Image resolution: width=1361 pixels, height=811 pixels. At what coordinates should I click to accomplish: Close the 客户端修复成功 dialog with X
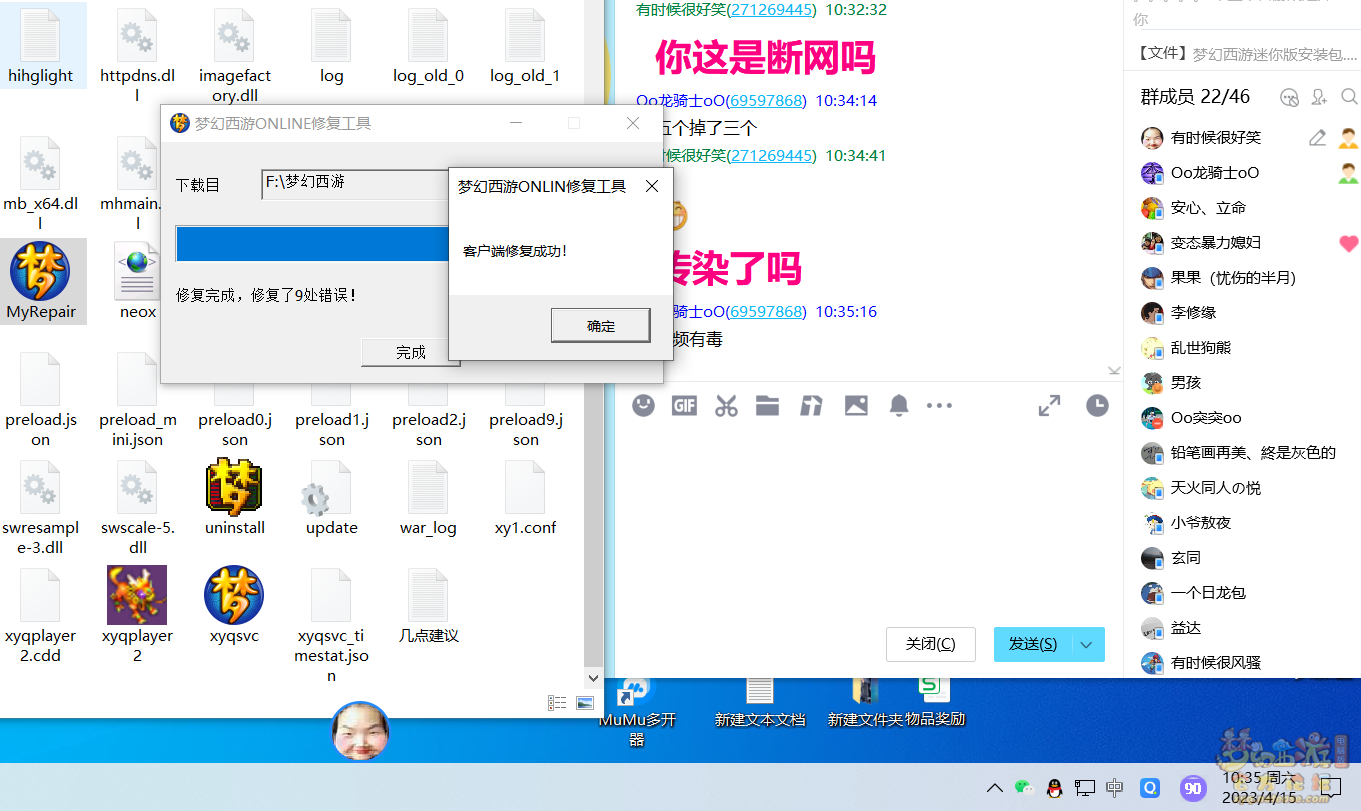652,186
